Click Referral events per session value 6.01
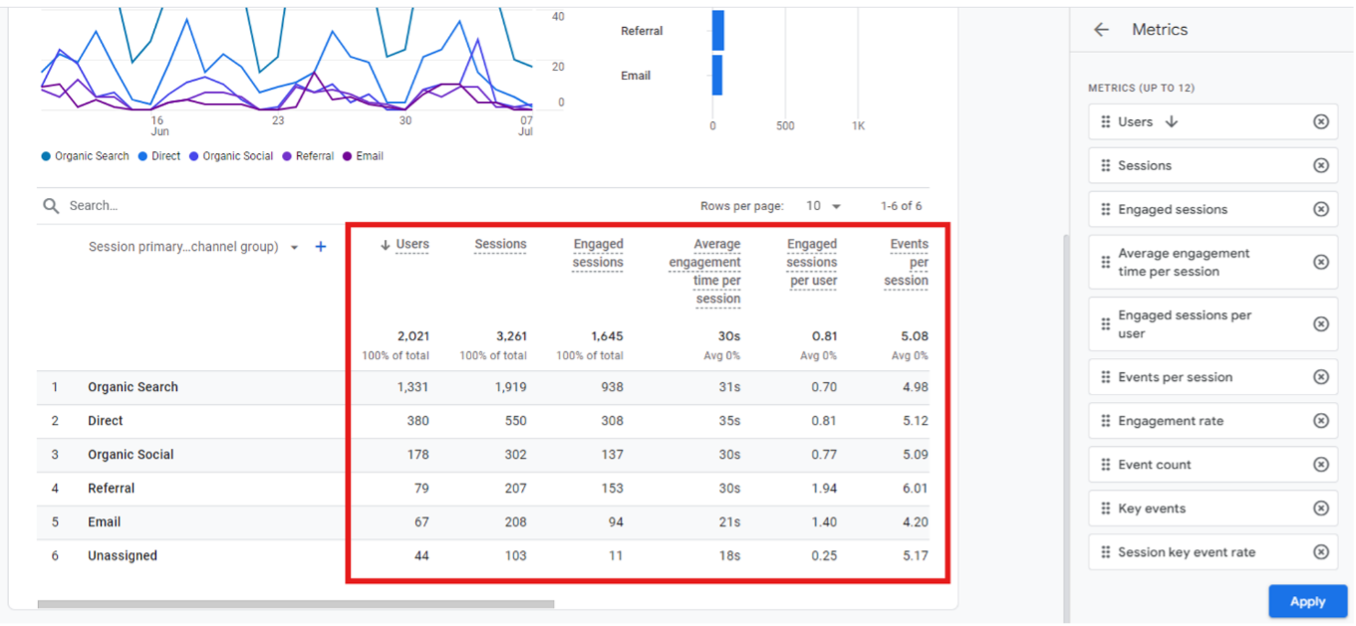 (x=915, y=489)
